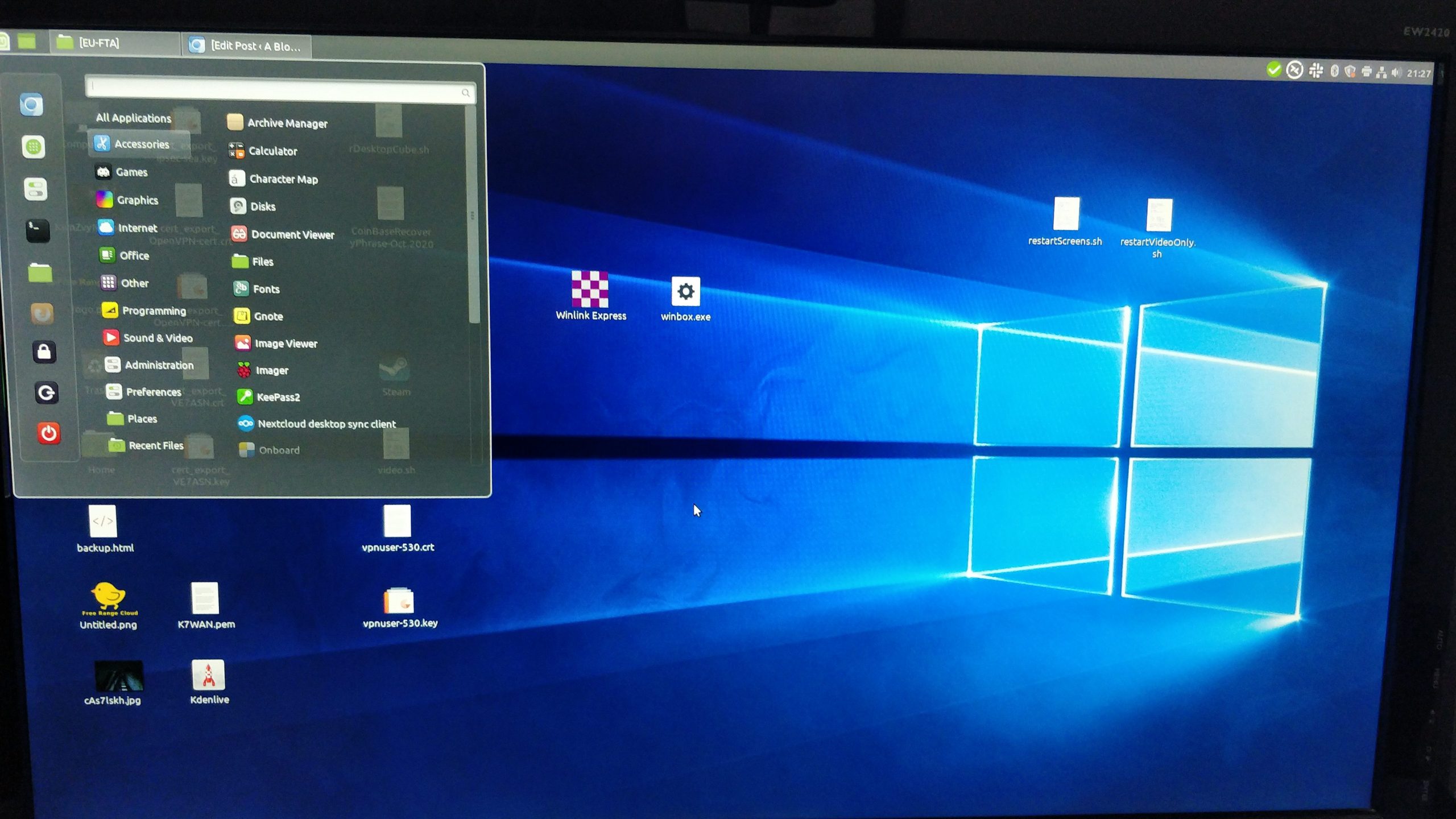
Task: Open the update manager shield tray icon
Action: click(1350, 72)
